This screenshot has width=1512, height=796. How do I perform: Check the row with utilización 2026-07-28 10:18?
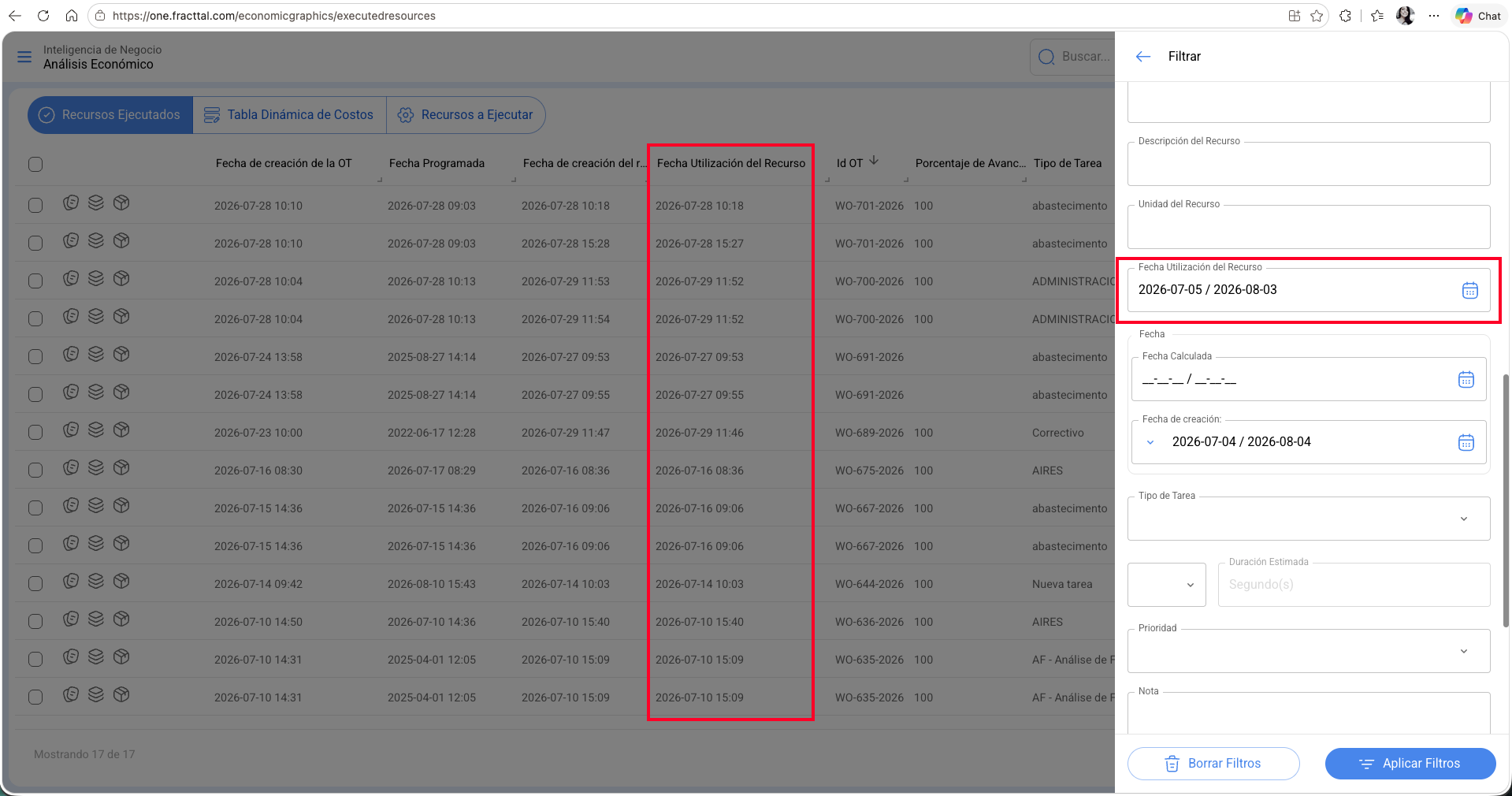click(35, 206)
